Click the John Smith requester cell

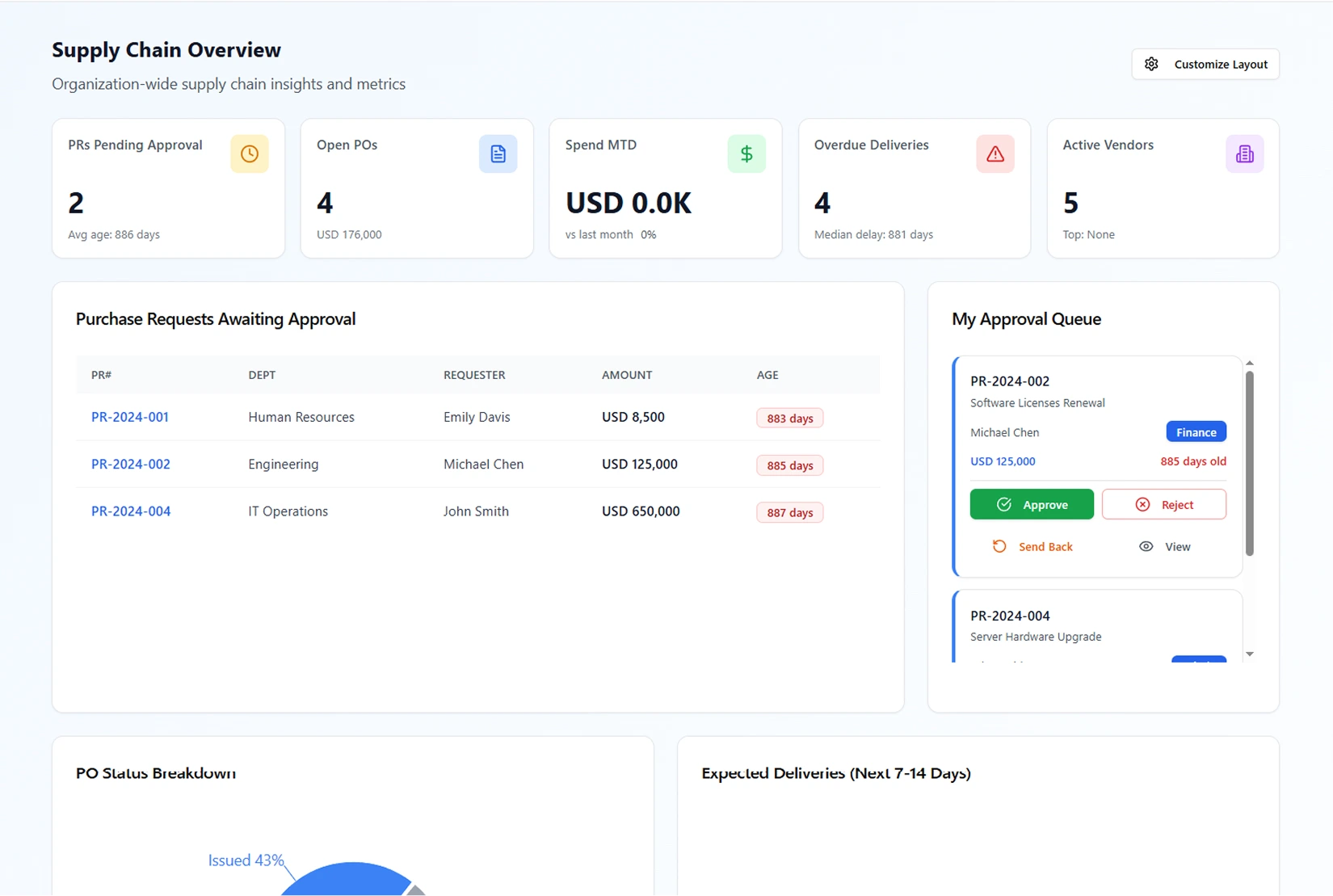tap(476, 511)
